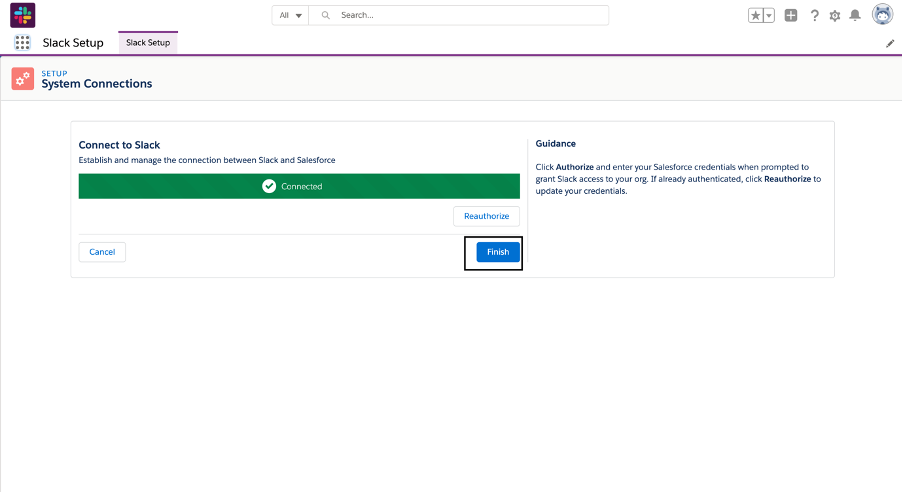902x492 pixels.
Task: Click the Connected checkmark icon
Action: point(269,186)
